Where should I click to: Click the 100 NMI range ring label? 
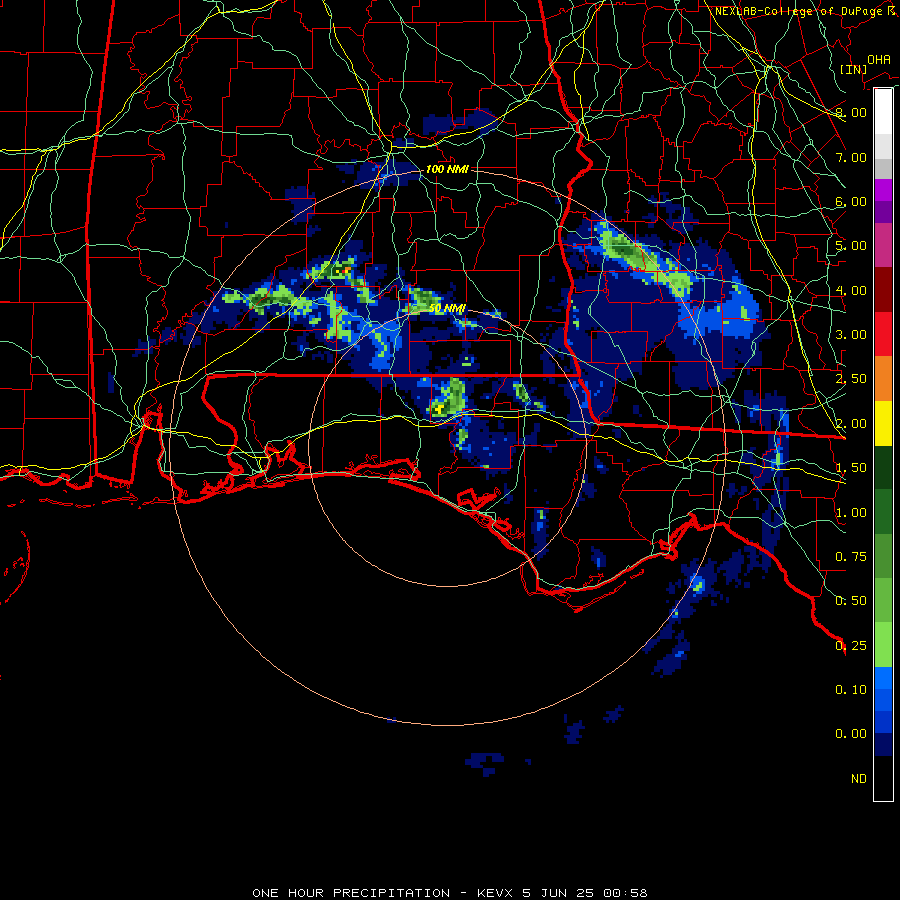click(447, 169)
